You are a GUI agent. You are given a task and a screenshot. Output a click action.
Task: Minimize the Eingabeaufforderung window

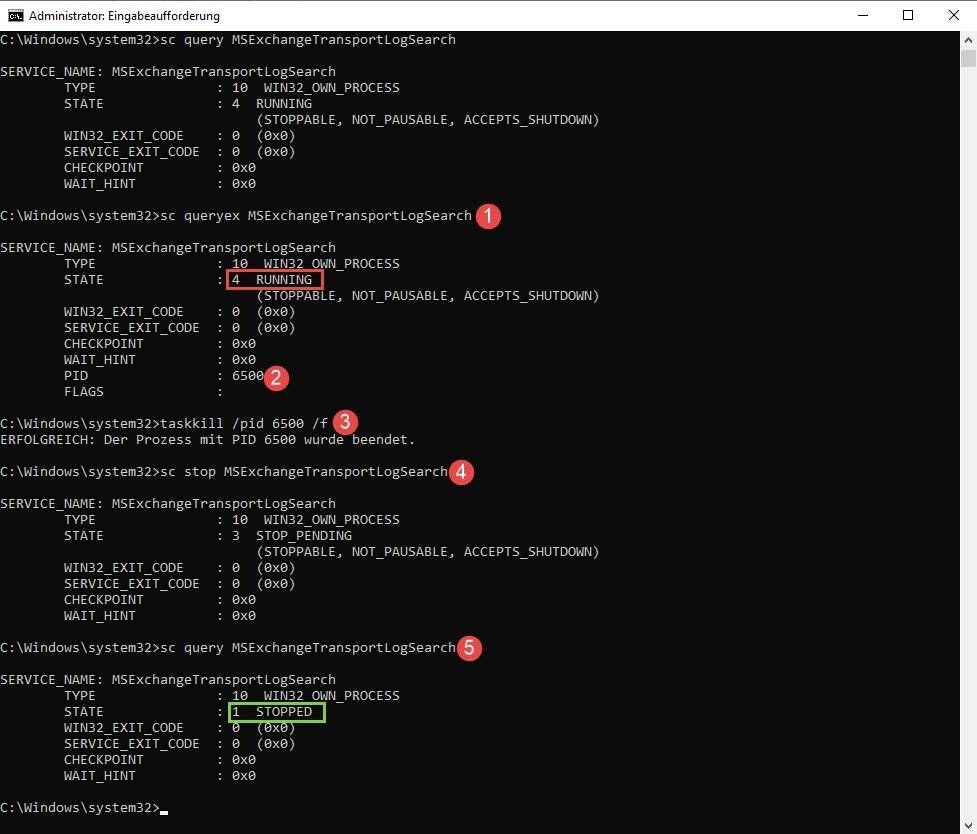(862, 15)
